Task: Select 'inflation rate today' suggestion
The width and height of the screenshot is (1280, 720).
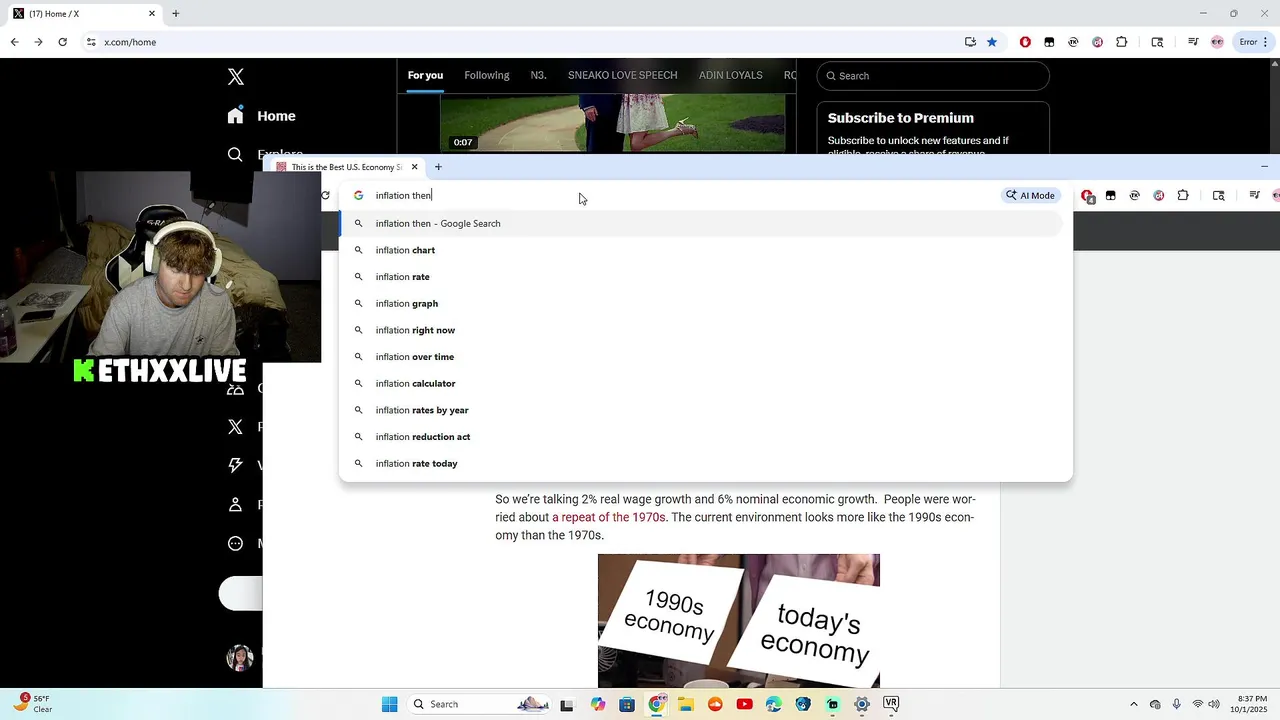Action: pyautogui.click(x=700, y=463)
